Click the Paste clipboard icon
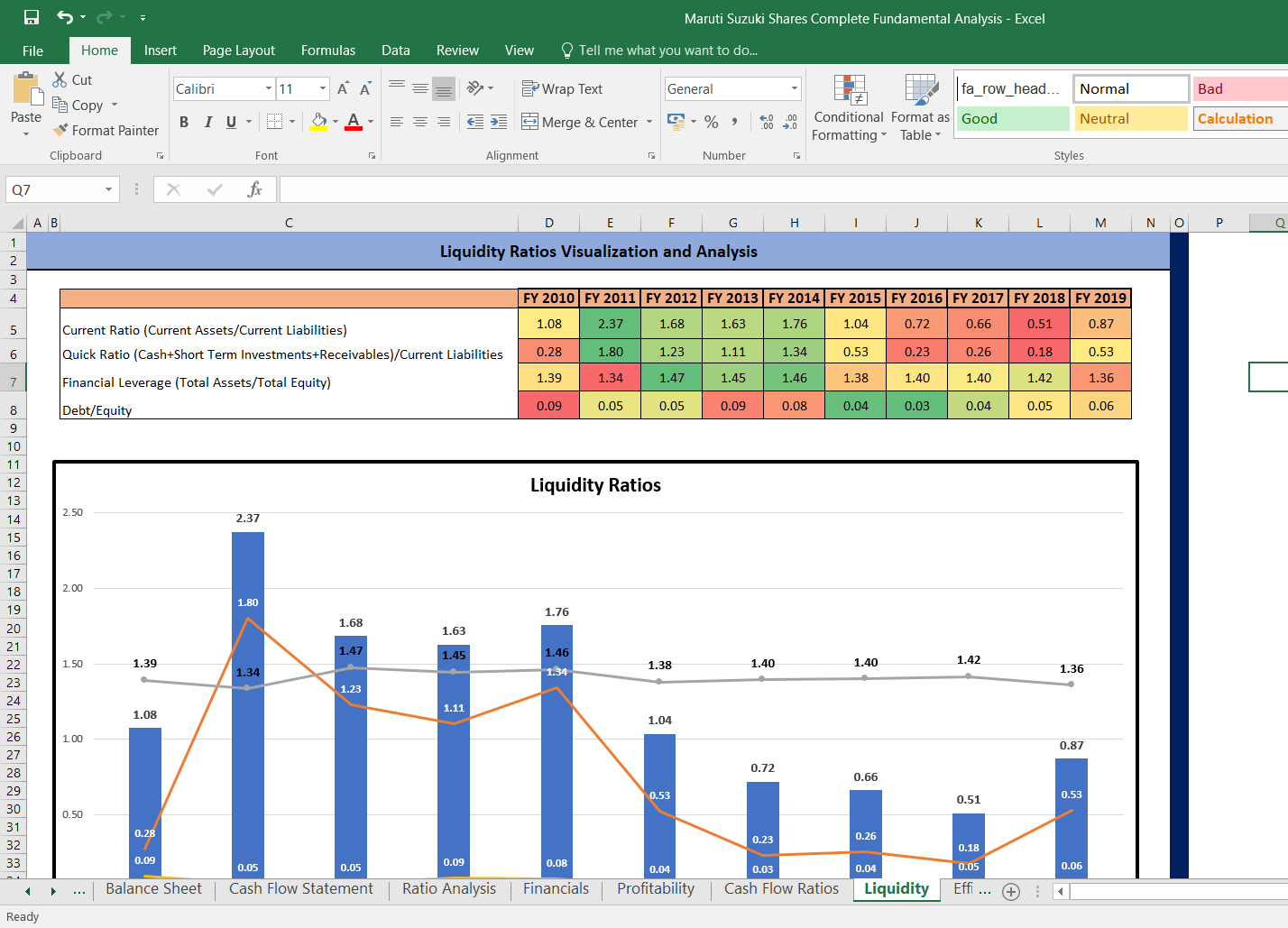The image size is (1288, 928). pyautogui.click(x=26, y=89)
